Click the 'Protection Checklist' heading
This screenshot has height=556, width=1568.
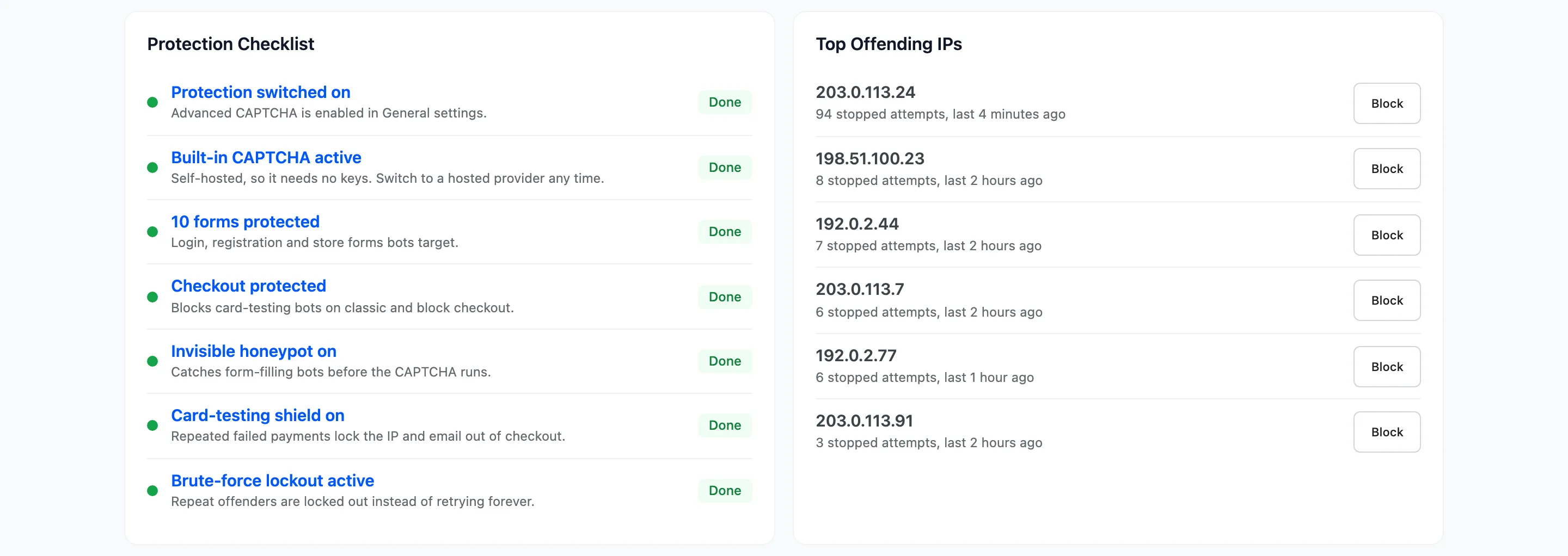[x=231, y=44]
